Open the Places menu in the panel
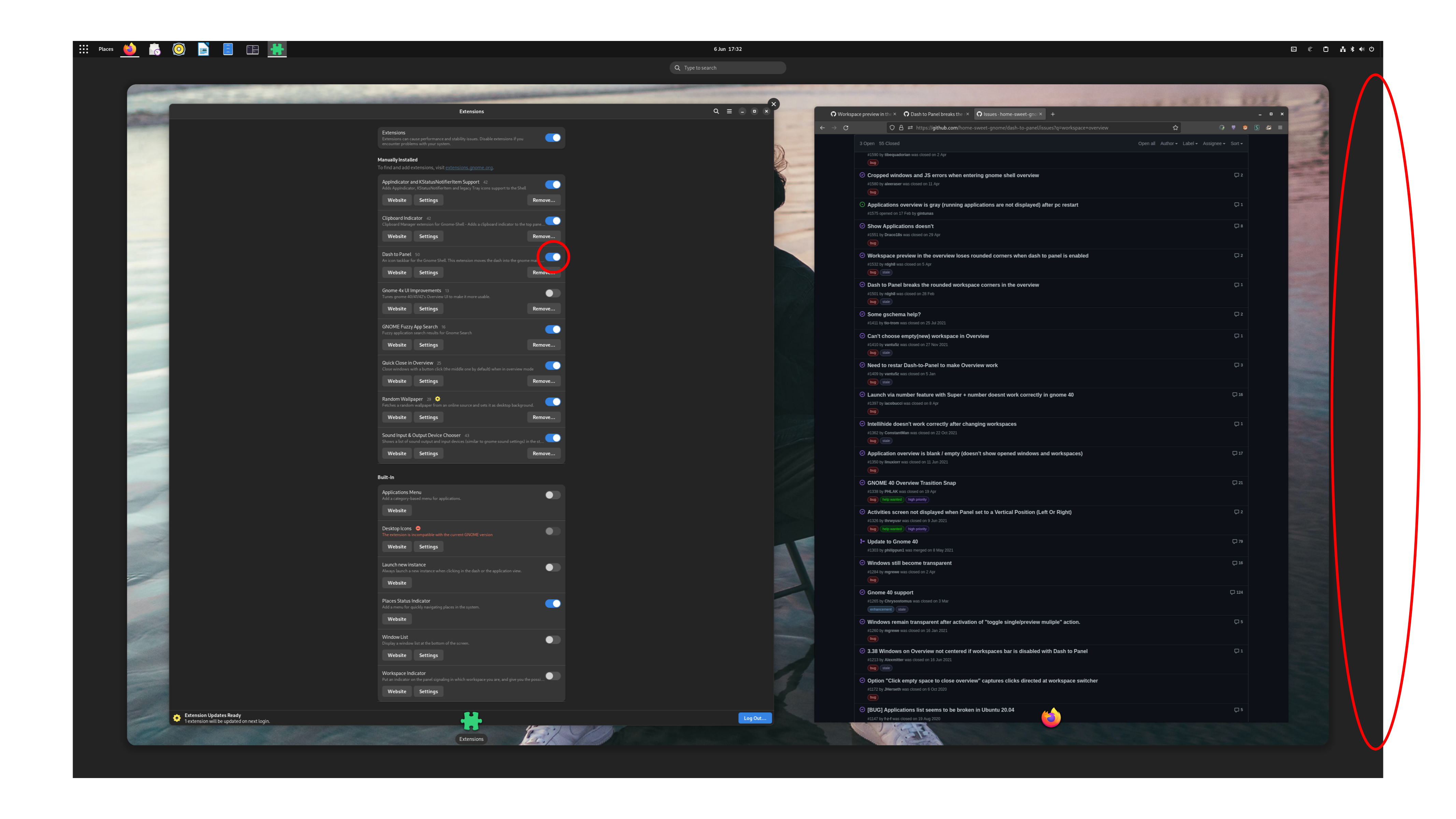Screen dimensions: 1456x819 106,49
